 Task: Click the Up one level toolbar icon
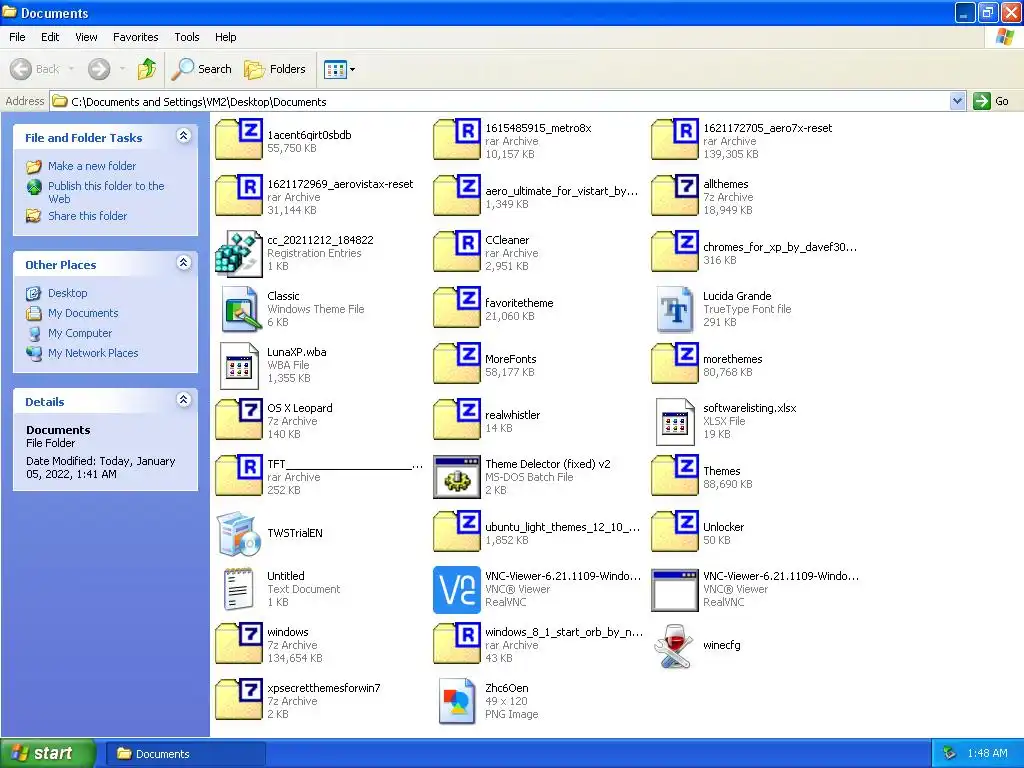click(x=147, y=69)
